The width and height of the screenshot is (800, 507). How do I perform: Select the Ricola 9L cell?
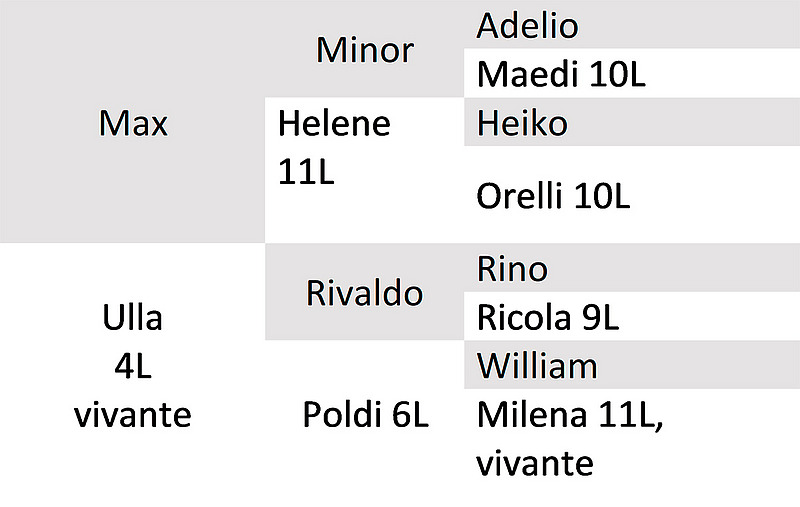tap(632, 316)
